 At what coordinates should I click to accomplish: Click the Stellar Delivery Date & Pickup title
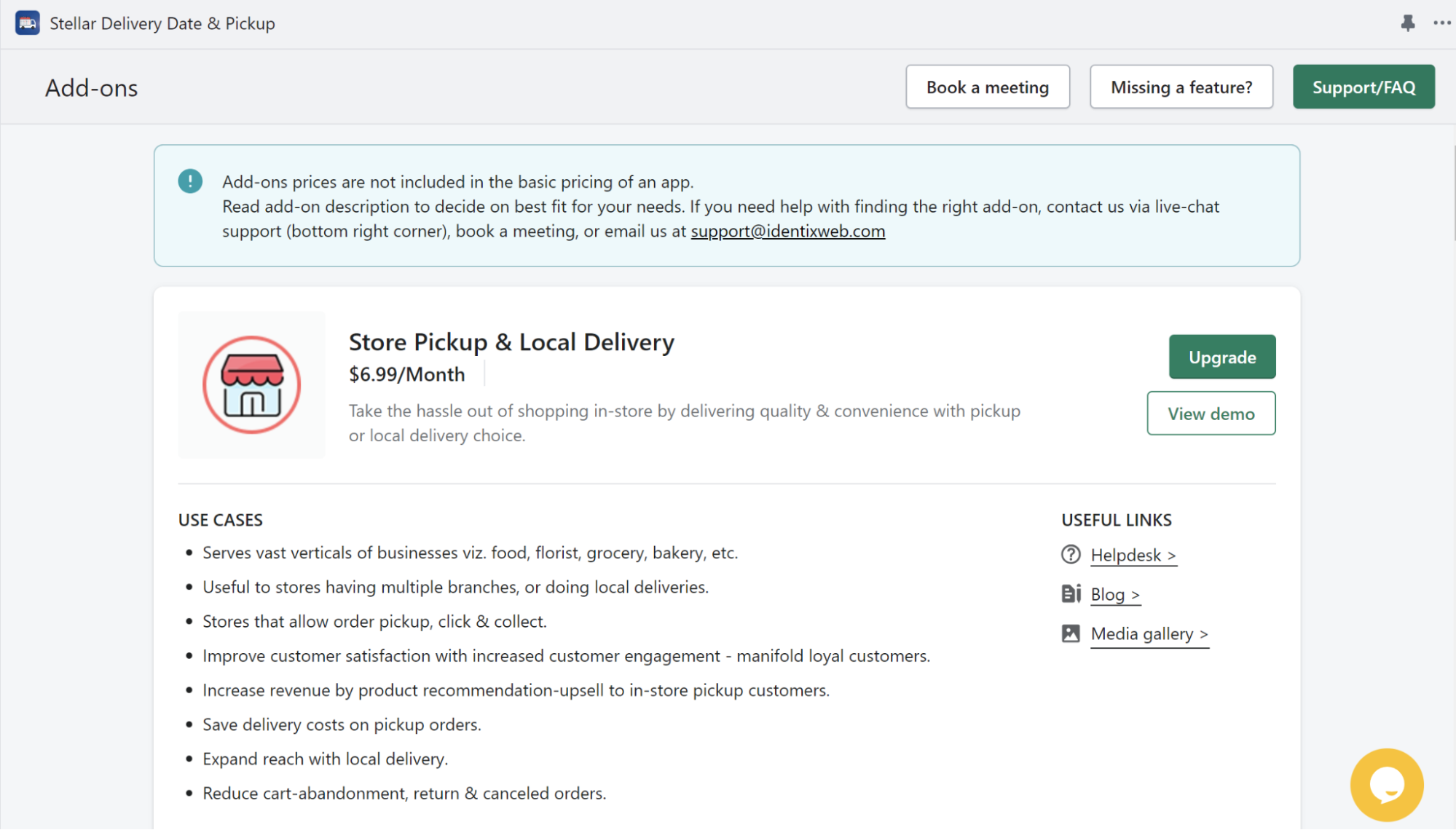(162, 23)
